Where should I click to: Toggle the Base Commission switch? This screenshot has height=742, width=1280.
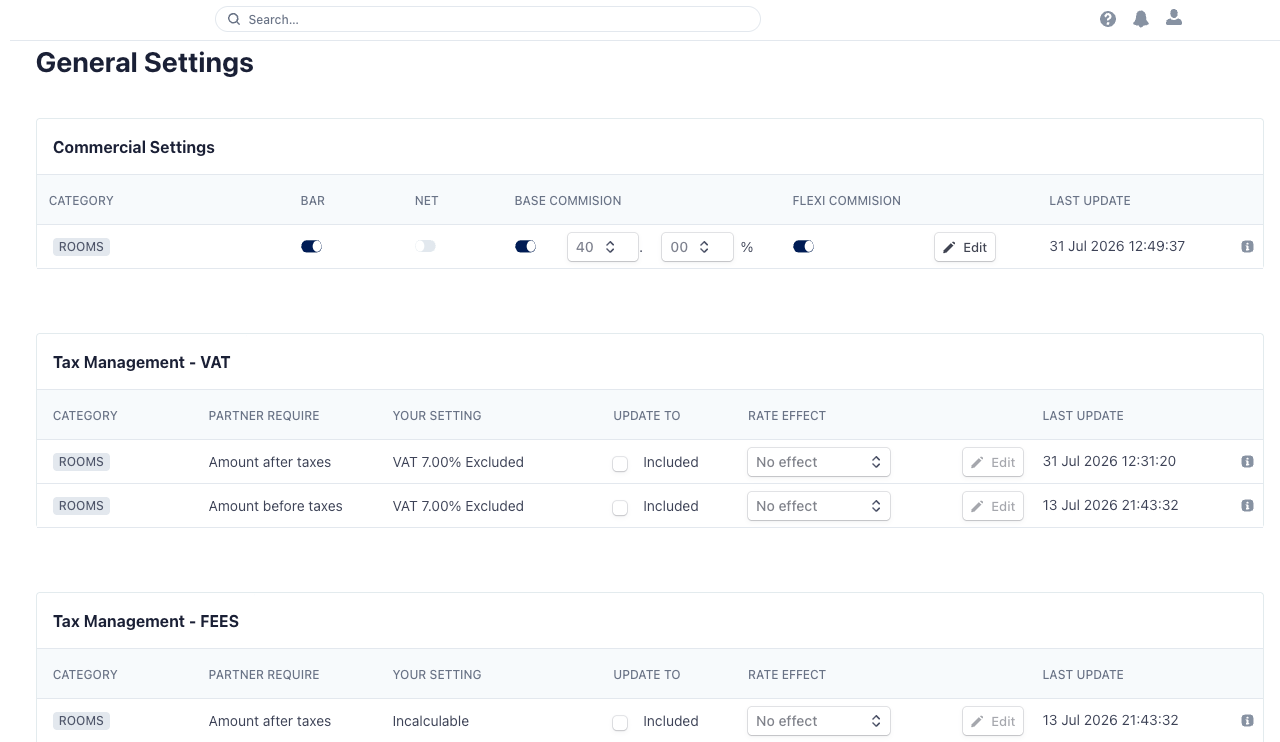click(x=526, y=246)
